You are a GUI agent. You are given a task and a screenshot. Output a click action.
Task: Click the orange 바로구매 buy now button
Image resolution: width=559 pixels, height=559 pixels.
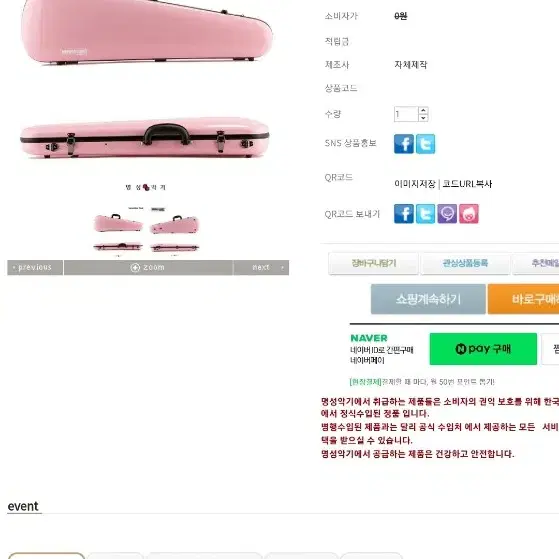(524, 299)
